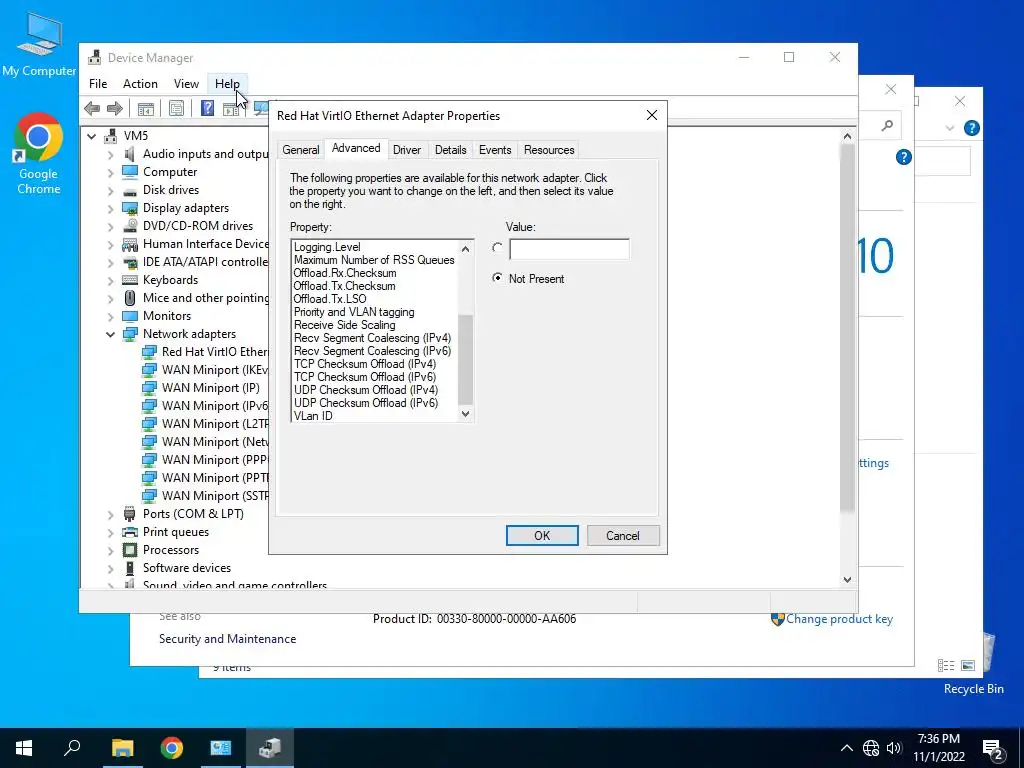The width and height of the screenshot is (1024, 768).
Task: Click the show/hide action pane toolbar icon
Action: [x=230, y=108]
